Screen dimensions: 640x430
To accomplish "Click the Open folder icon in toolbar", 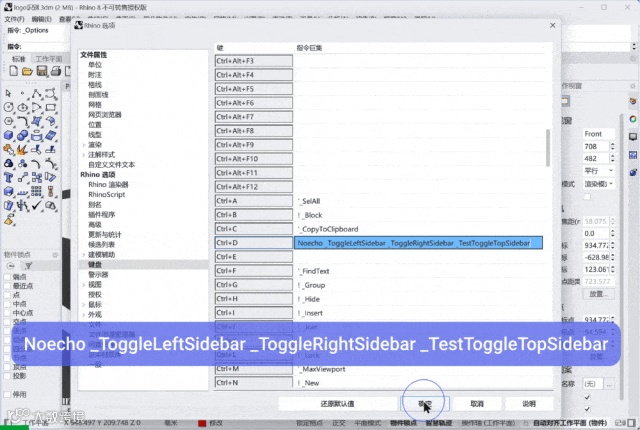I will tap(27, 71).
